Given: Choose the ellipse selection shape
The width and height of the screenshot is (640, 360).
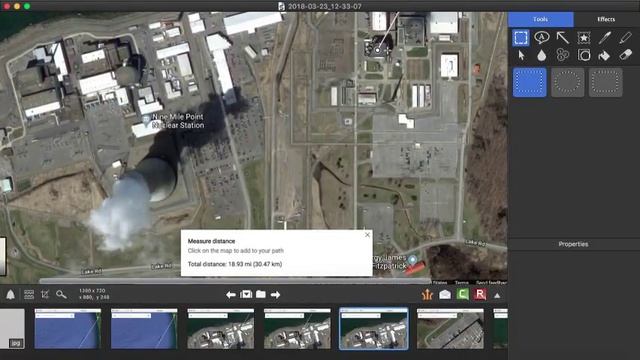Looking at the screenshot, I should (x=567, y=82).
